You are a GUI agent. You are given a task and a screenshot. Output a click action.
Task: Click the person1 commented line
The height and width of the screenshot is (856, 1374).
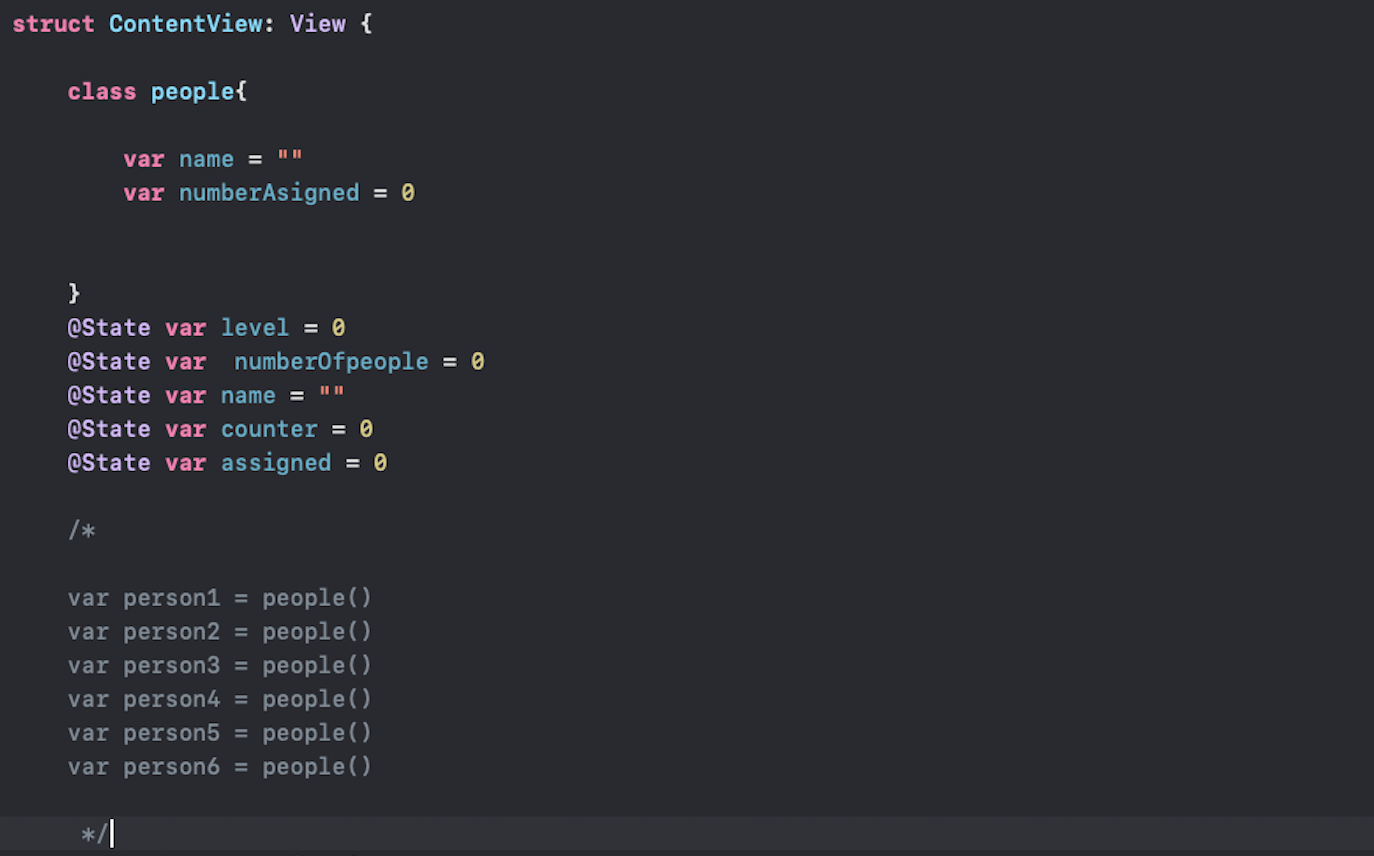[220, 598]
